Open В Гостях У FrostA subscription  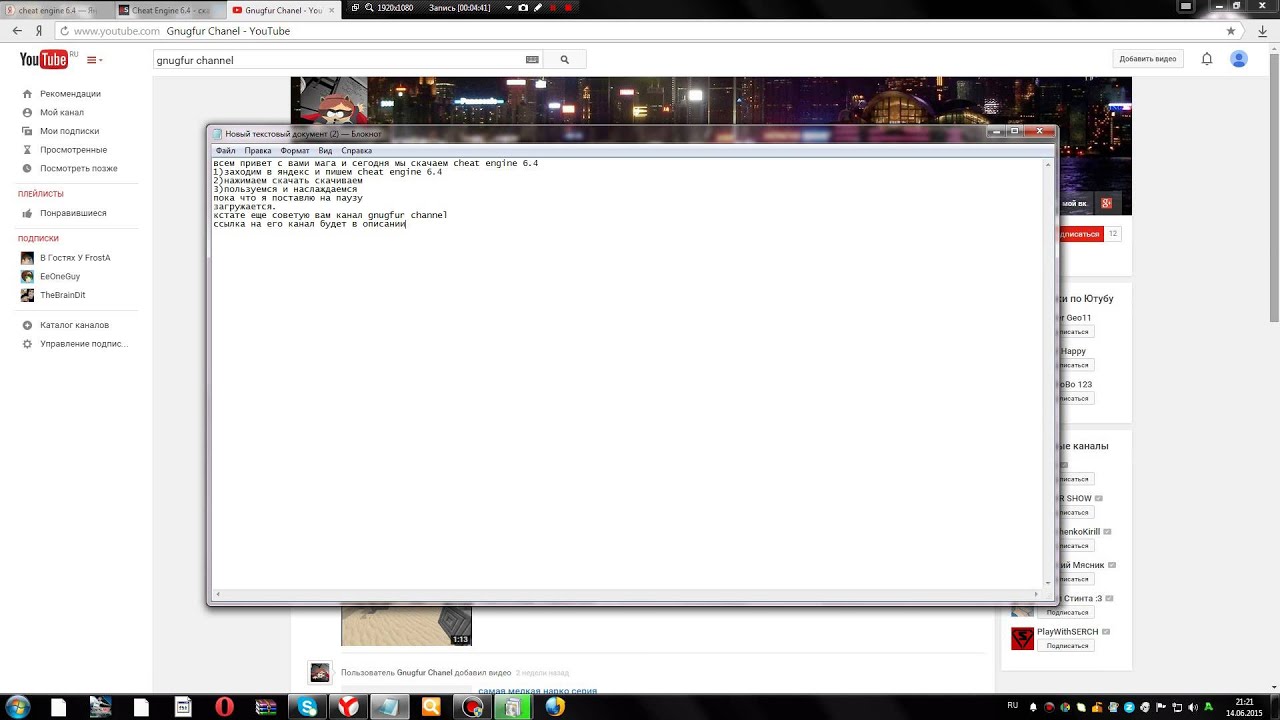(x=75, y=258)
